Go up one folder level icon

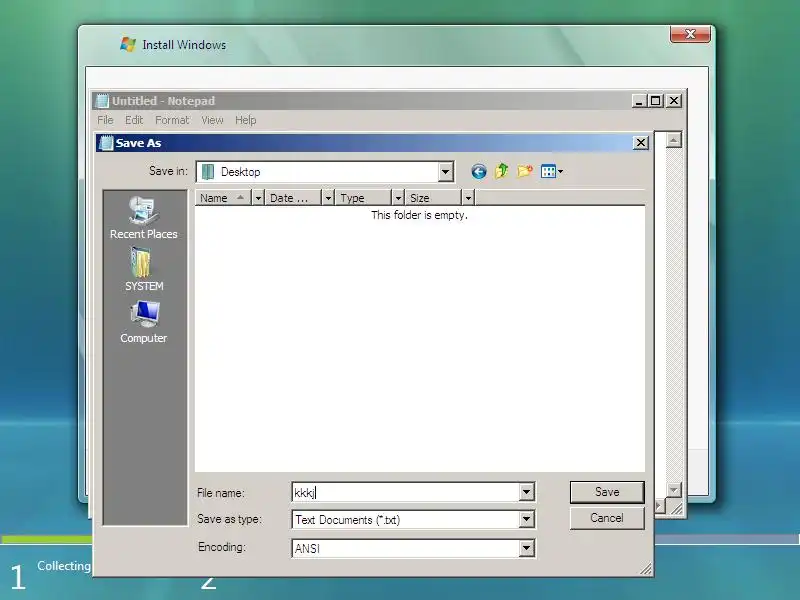pyautogui.click(x=502, y=171)
